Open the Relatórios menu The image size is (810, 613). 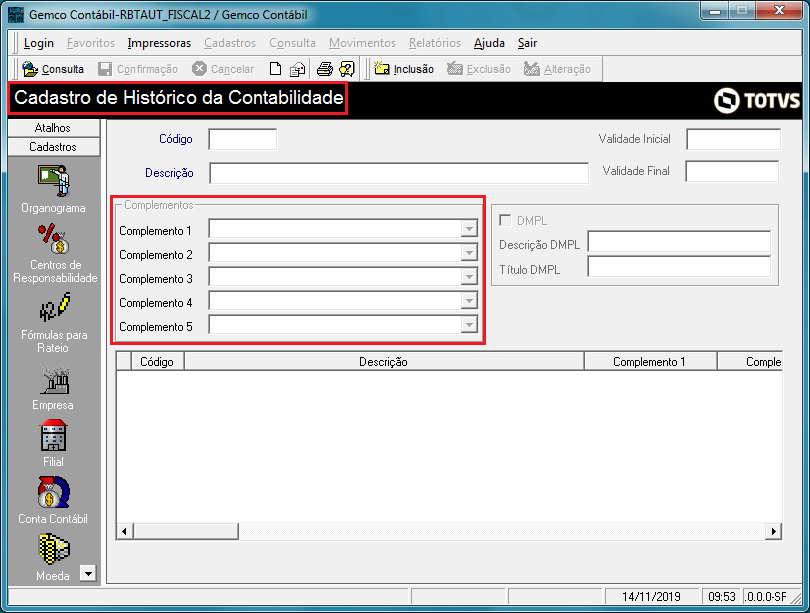point(435,43)
